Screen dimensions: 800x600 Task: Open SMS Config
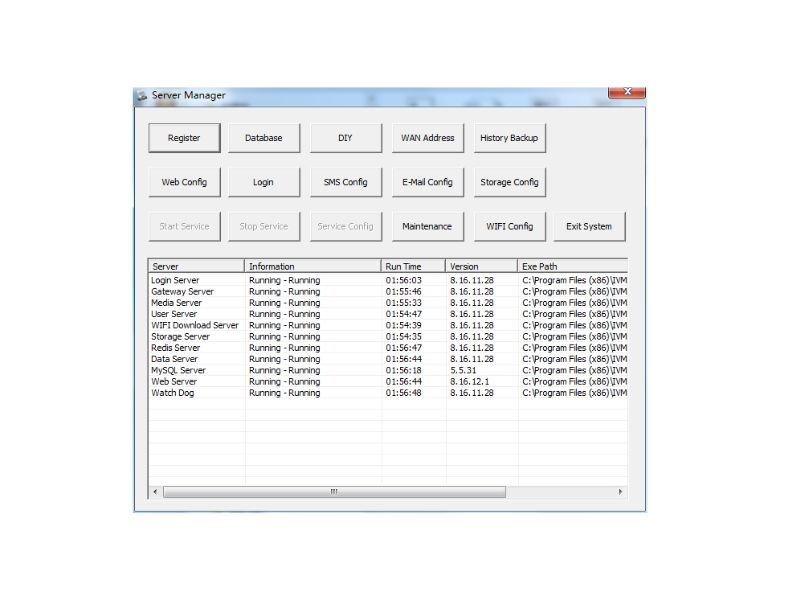point(345,182)
